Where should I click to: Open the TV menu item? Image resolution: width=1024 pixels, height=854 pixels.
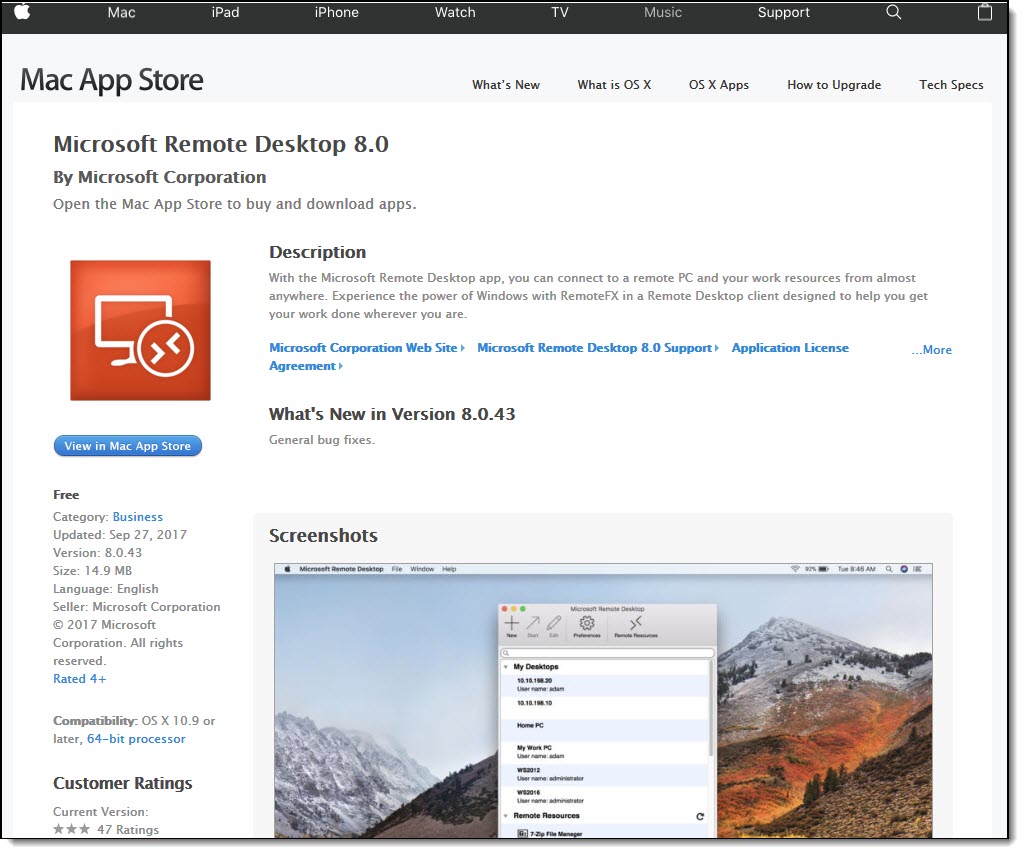click(560, 12)
